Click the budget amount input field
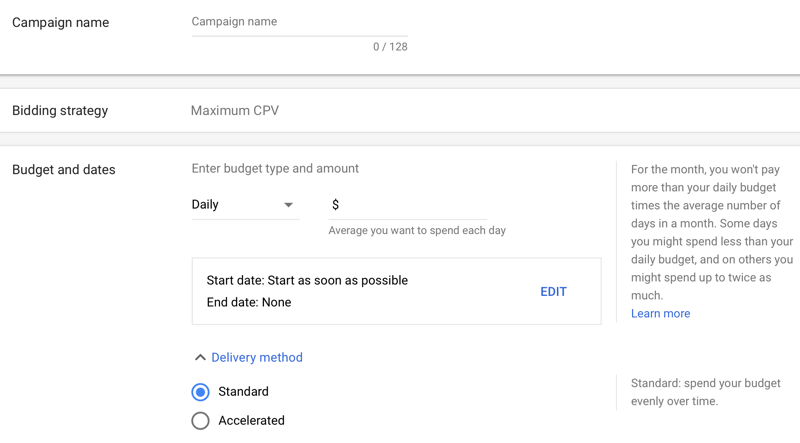 [x=408, y=205]
